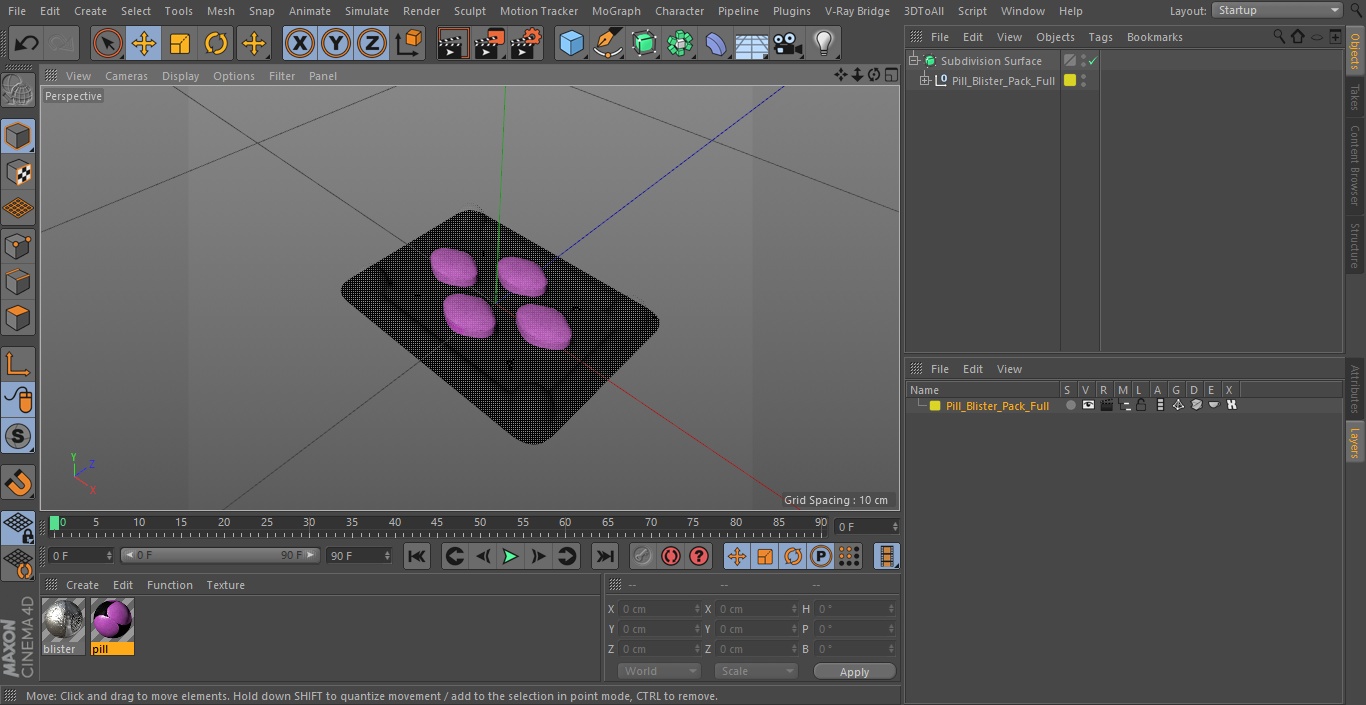Open the spline Pen tool
Screen dimensions: 1366x705
607,43
